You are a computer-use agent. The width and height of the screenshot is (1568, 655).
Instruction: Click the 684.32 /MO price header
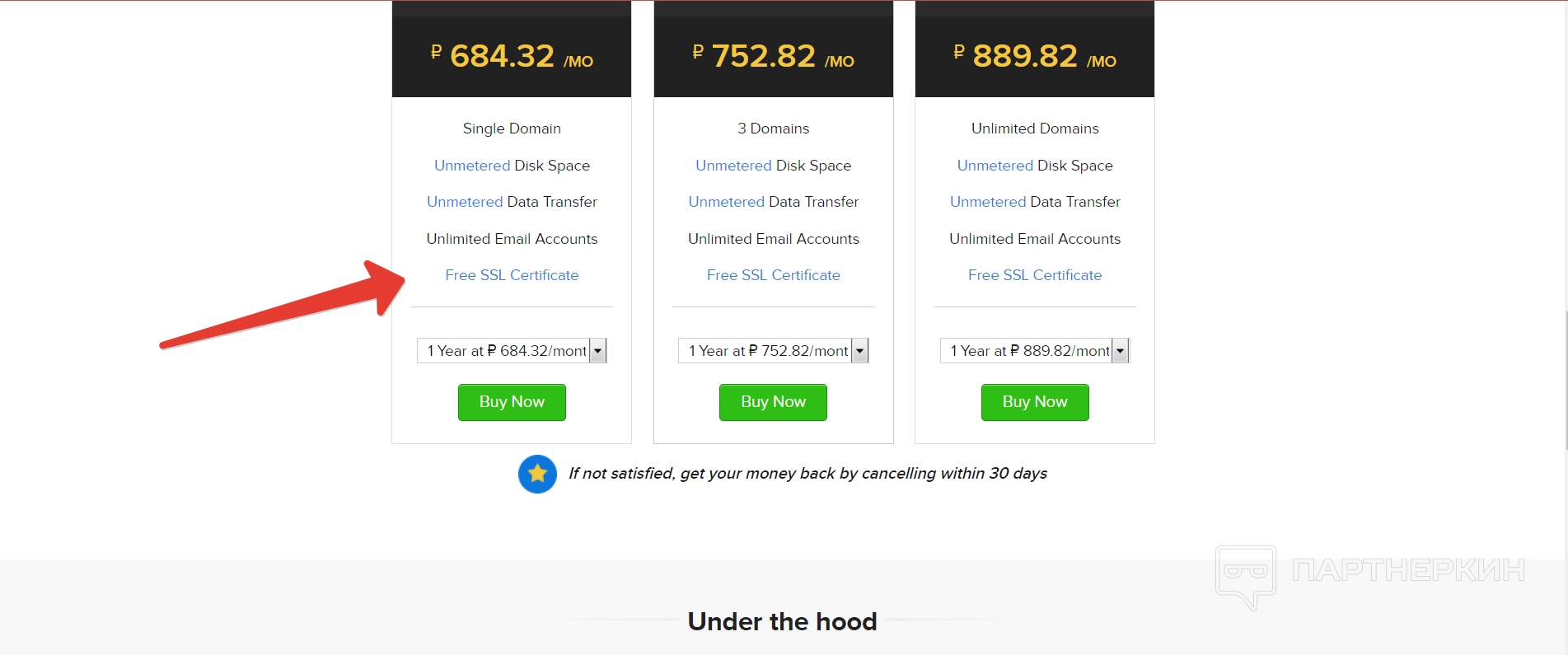512,56
